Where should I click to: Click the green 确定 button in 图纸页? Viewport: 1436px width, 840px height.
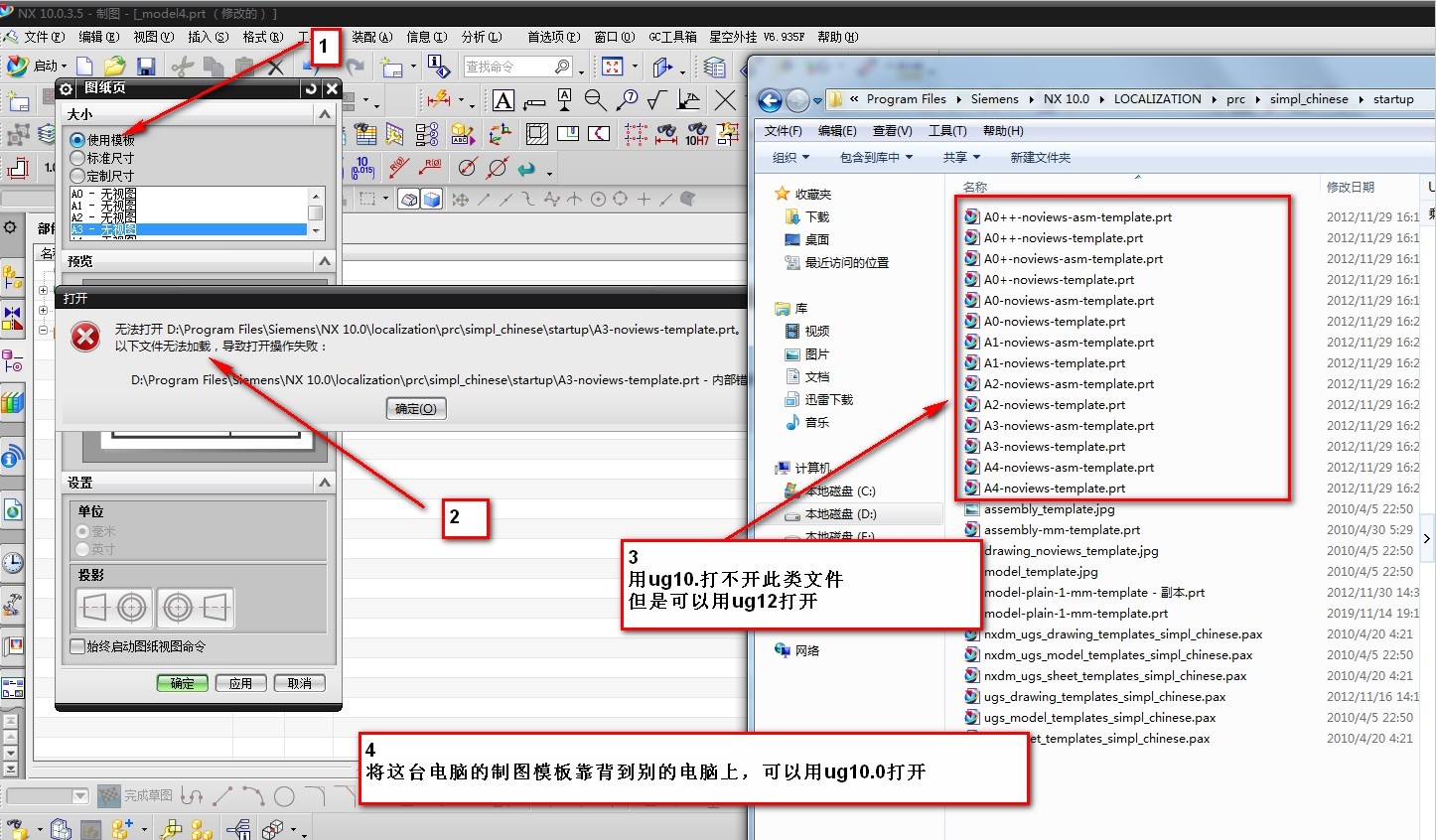[183, 683]
